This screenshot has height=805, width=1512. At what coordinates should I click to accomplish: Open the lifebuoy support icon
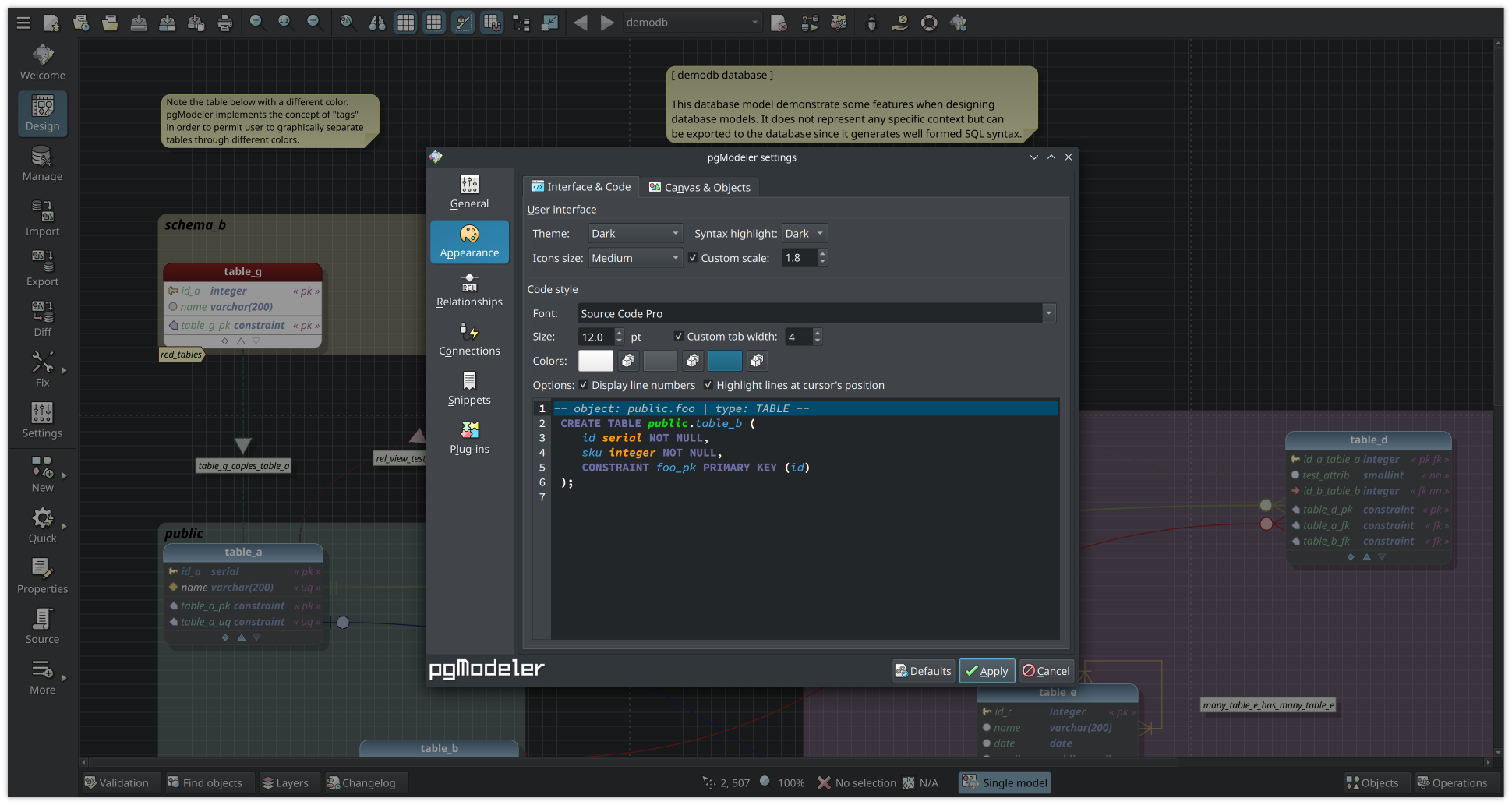click(x=929, y=23)
